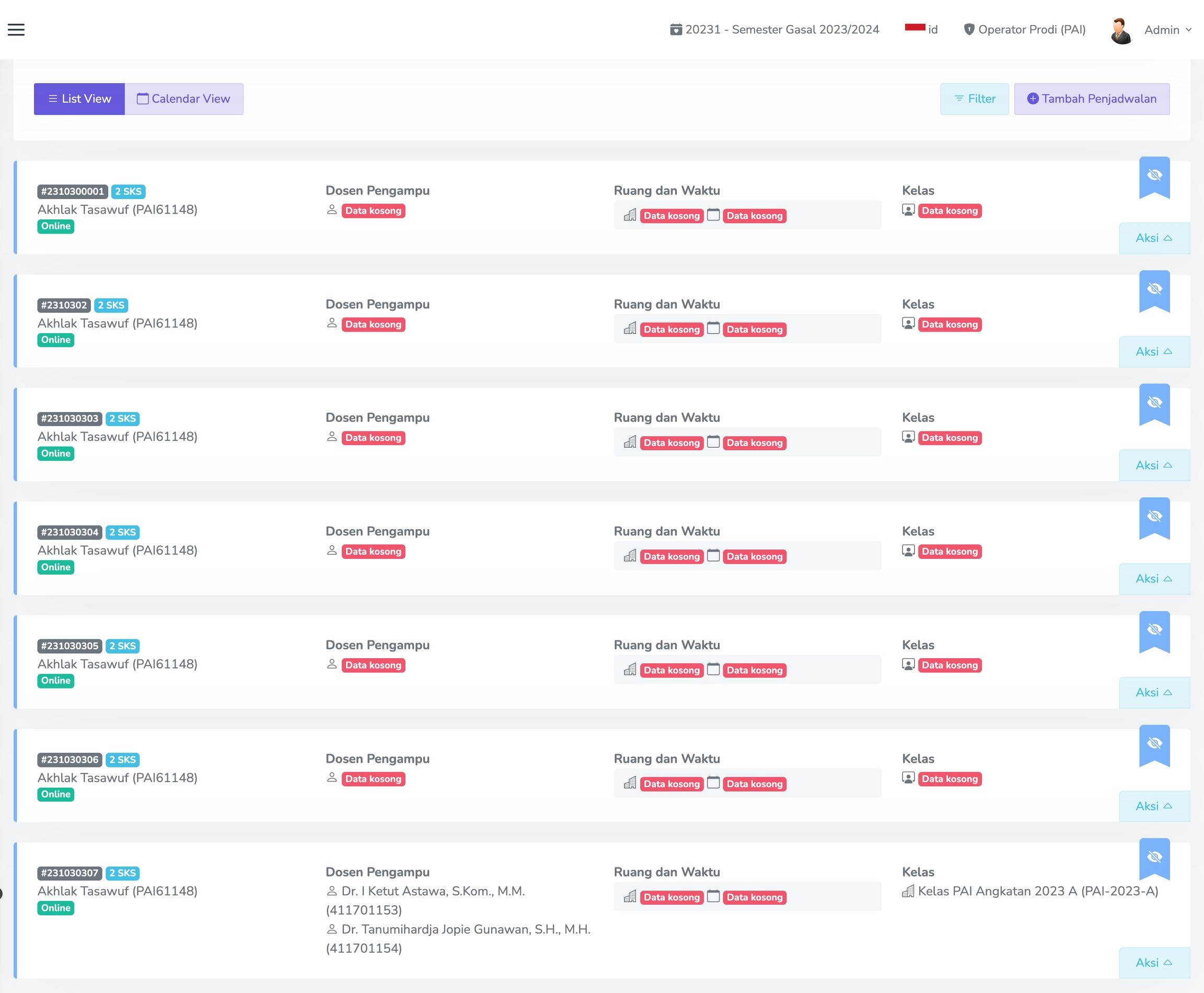Expand Aksi menu for schedule #231030305
This screenshot has height=993, width=1204.
(x=1154, y=693)
